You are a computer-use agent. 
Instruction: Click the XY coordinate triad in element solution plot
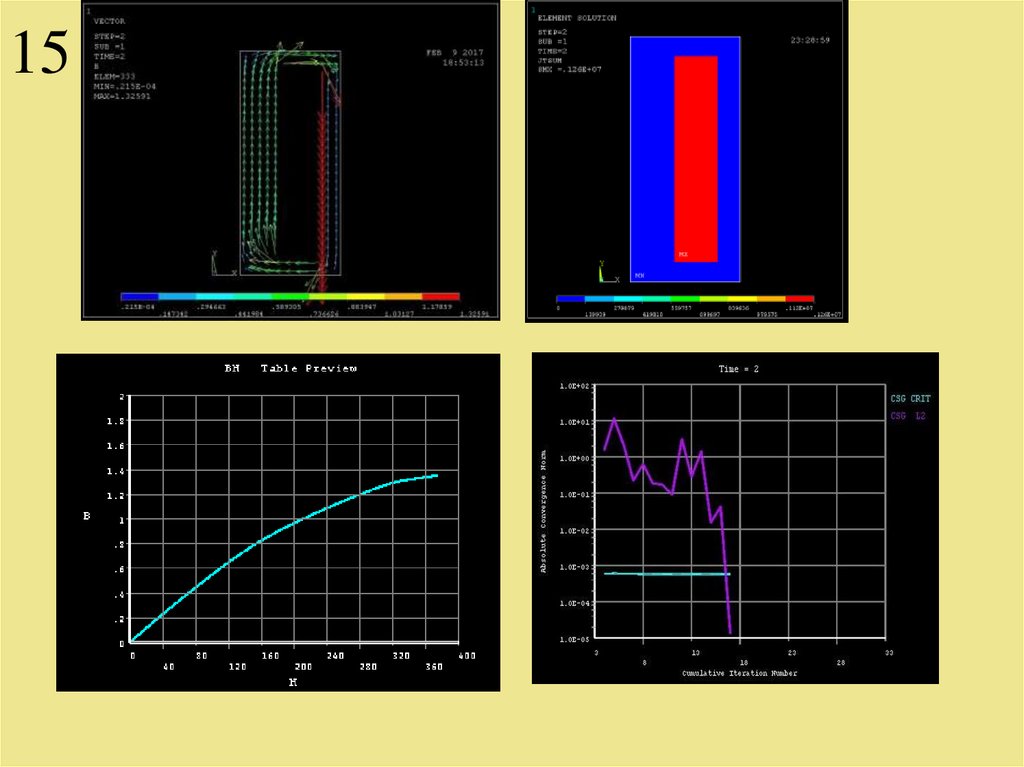pyautogui.click(x=604, y=272)
